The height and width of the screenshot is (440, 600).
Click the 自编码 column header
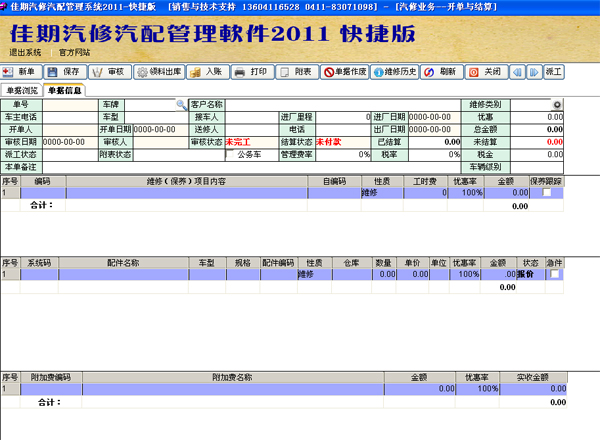click(x=334, y=181)
